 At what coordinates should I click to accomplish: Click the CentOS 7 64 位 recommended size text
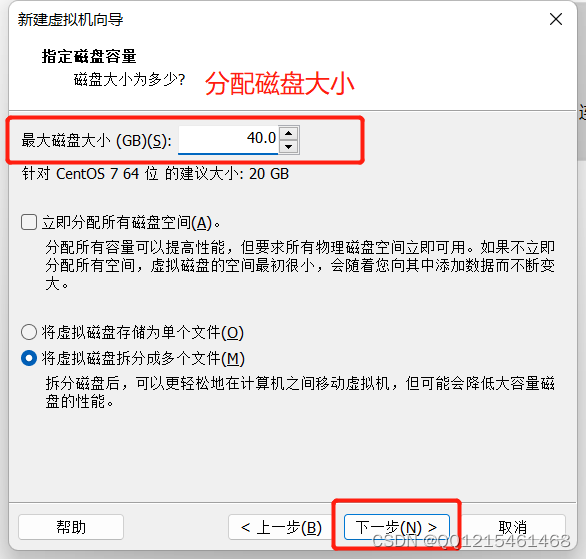(x=155, y=174)
